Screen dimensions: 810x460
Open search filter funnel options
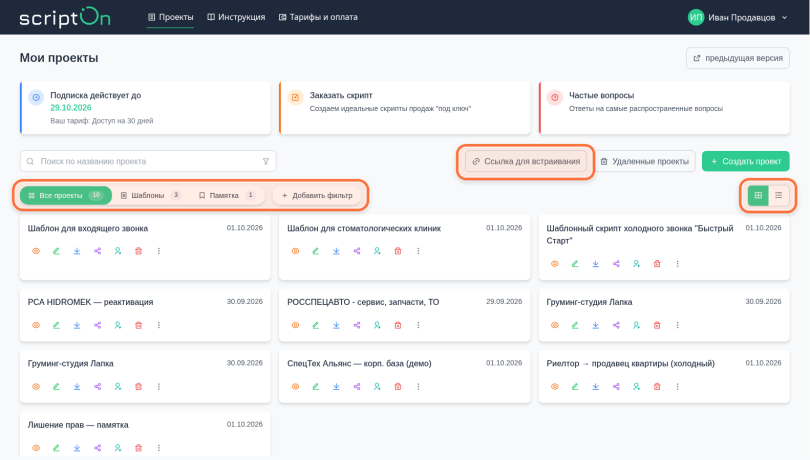266,161
